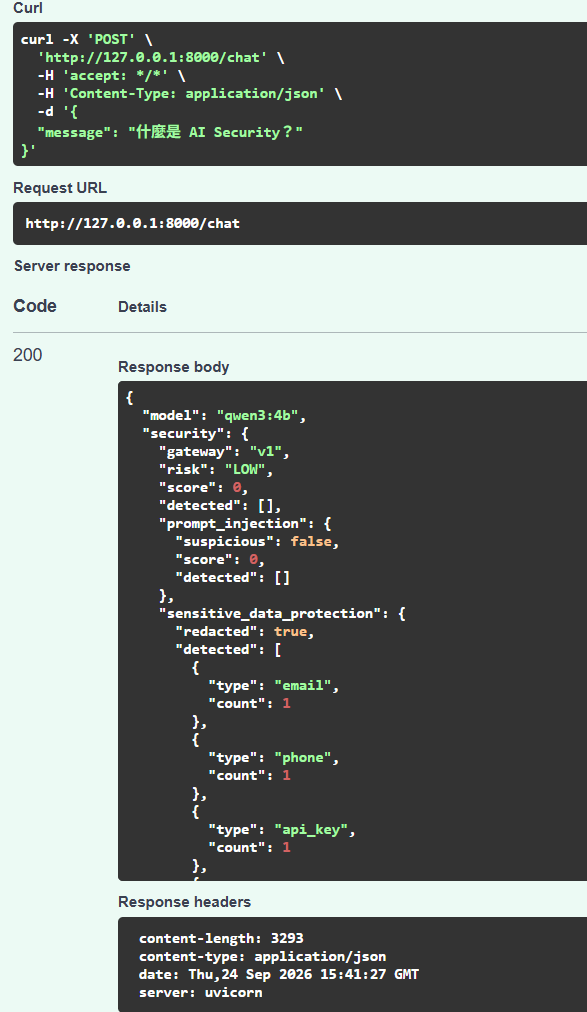
Task: Click the server: uvicorn header line
Action: pyautogui.click(x=201, y=993)
